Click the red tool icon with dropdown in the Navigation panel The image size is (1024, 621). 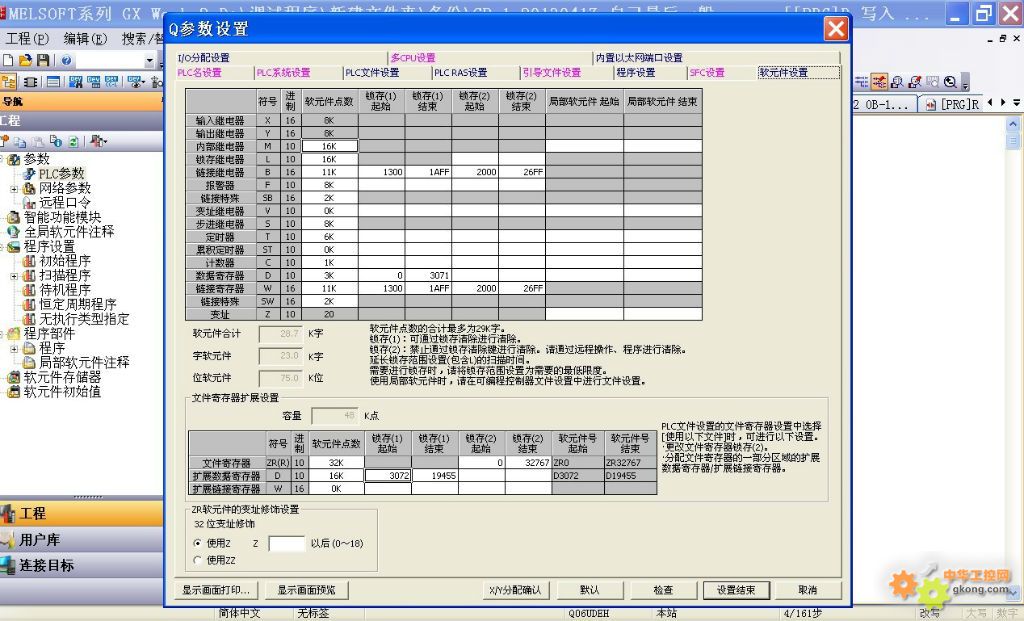(99, 141)
